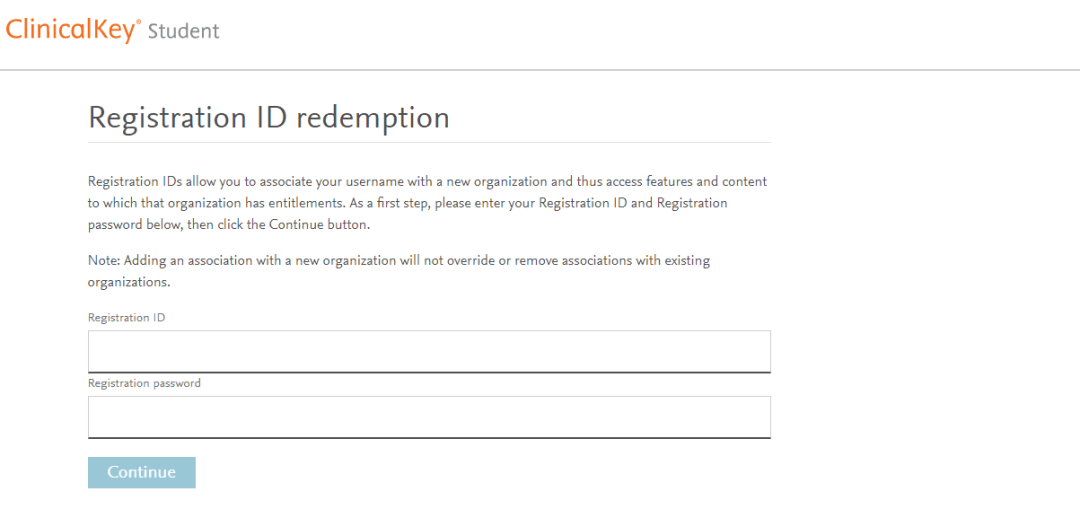Click the line starting "to which that organization"
Image resolution: width=1080 pixels, height=509 pixels.
pos(407,203)
